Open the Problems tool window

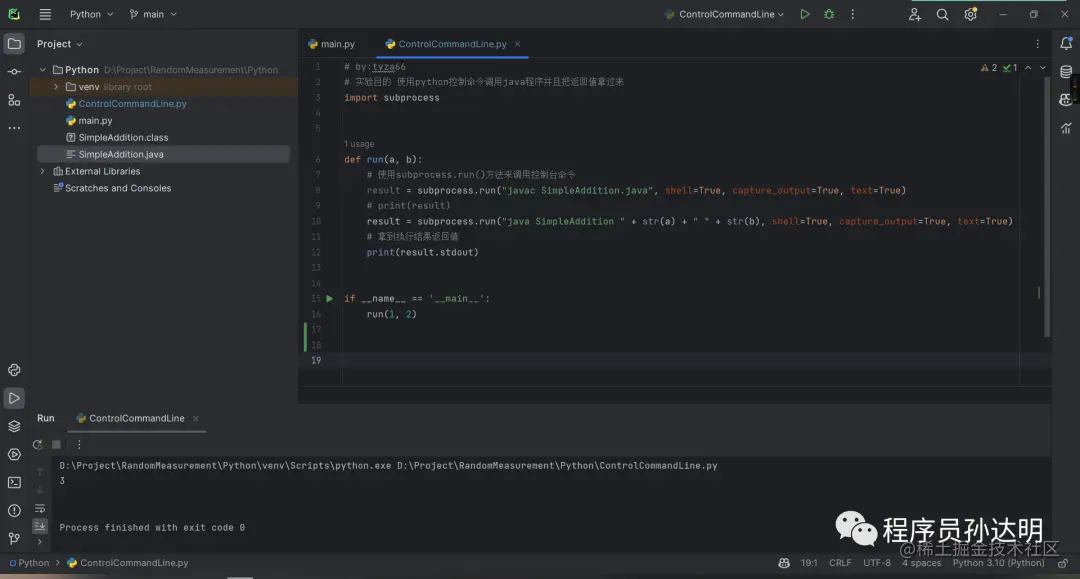[14, 510]
